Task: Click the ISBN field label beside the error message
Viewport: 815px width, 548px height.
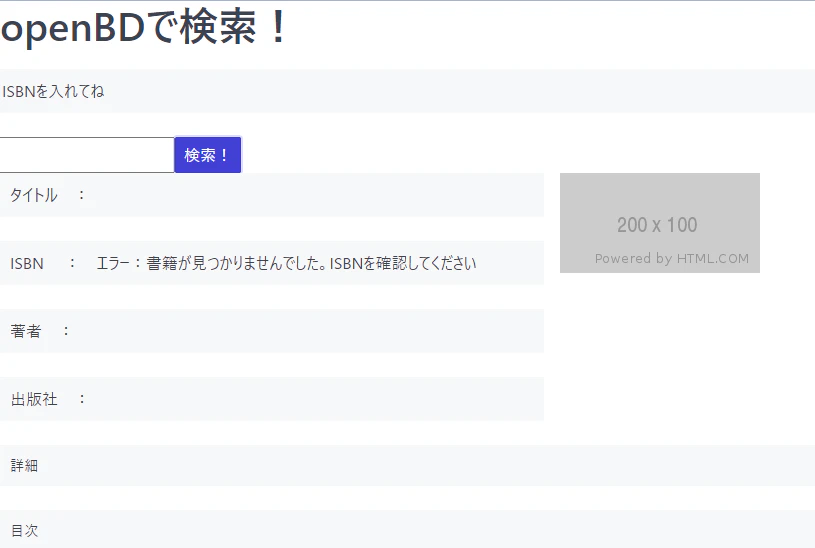Action: pyautogui.click(x=27, y=264)
